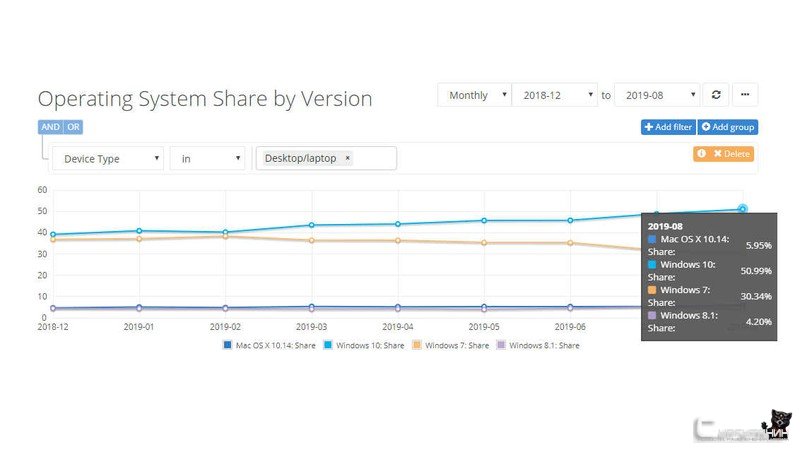Toggle the Windows 8.1 Share legend series

538,345
